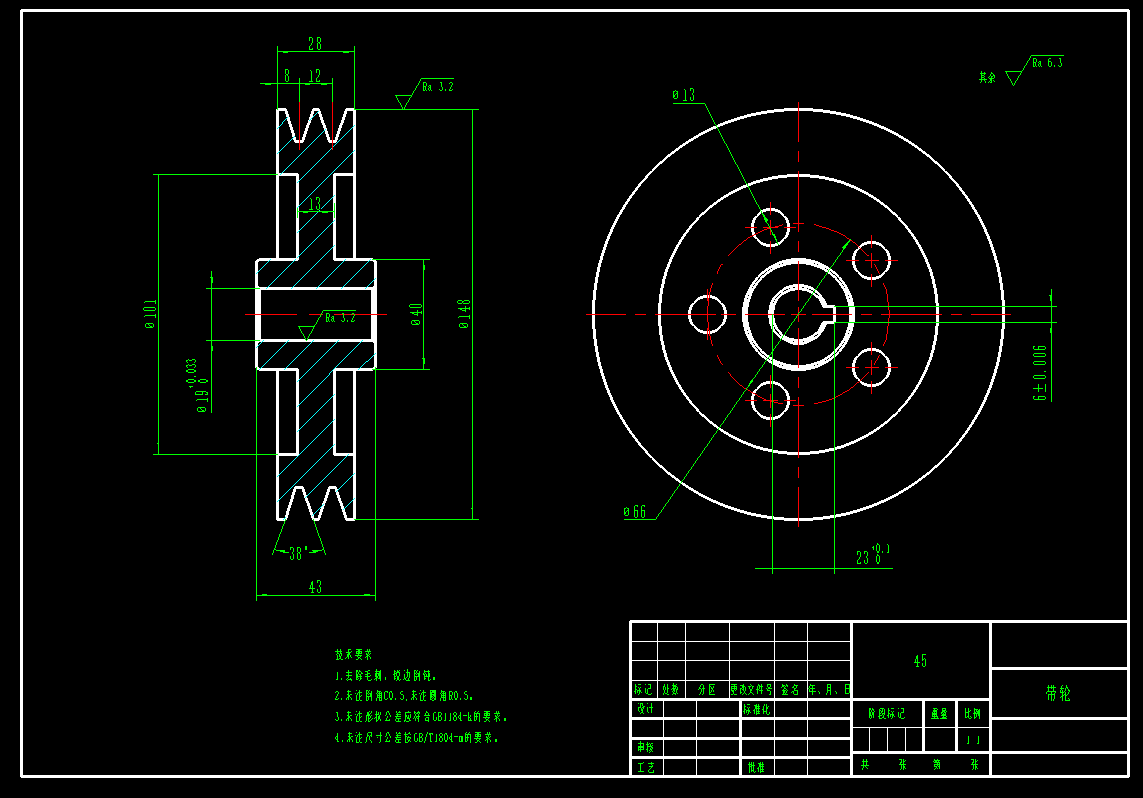Click the ø148 outer diameter dimension
The image size is (1143, 798).
[464, 314]
